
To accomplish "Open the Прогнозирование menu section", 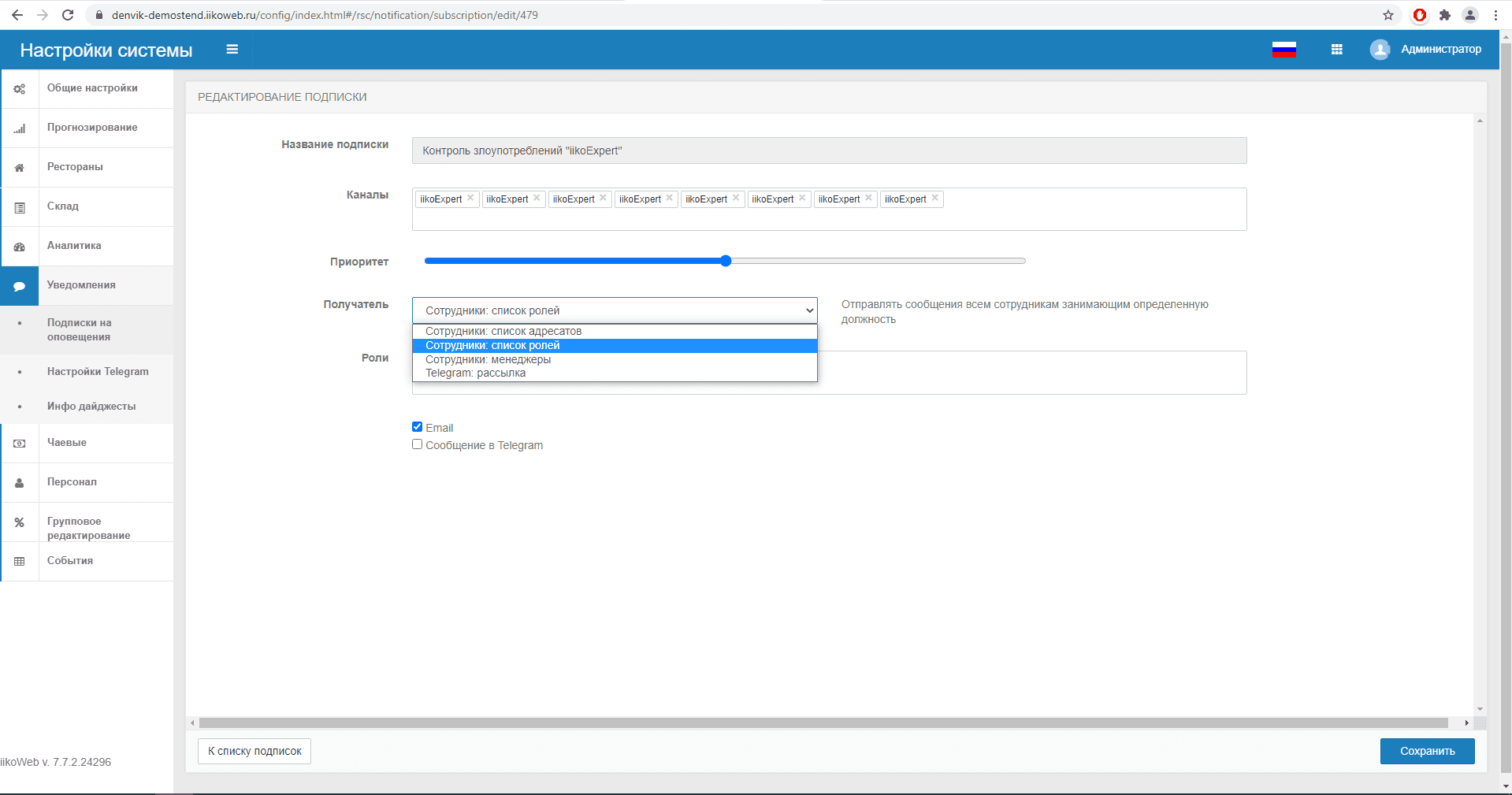I will pos(92,128).
